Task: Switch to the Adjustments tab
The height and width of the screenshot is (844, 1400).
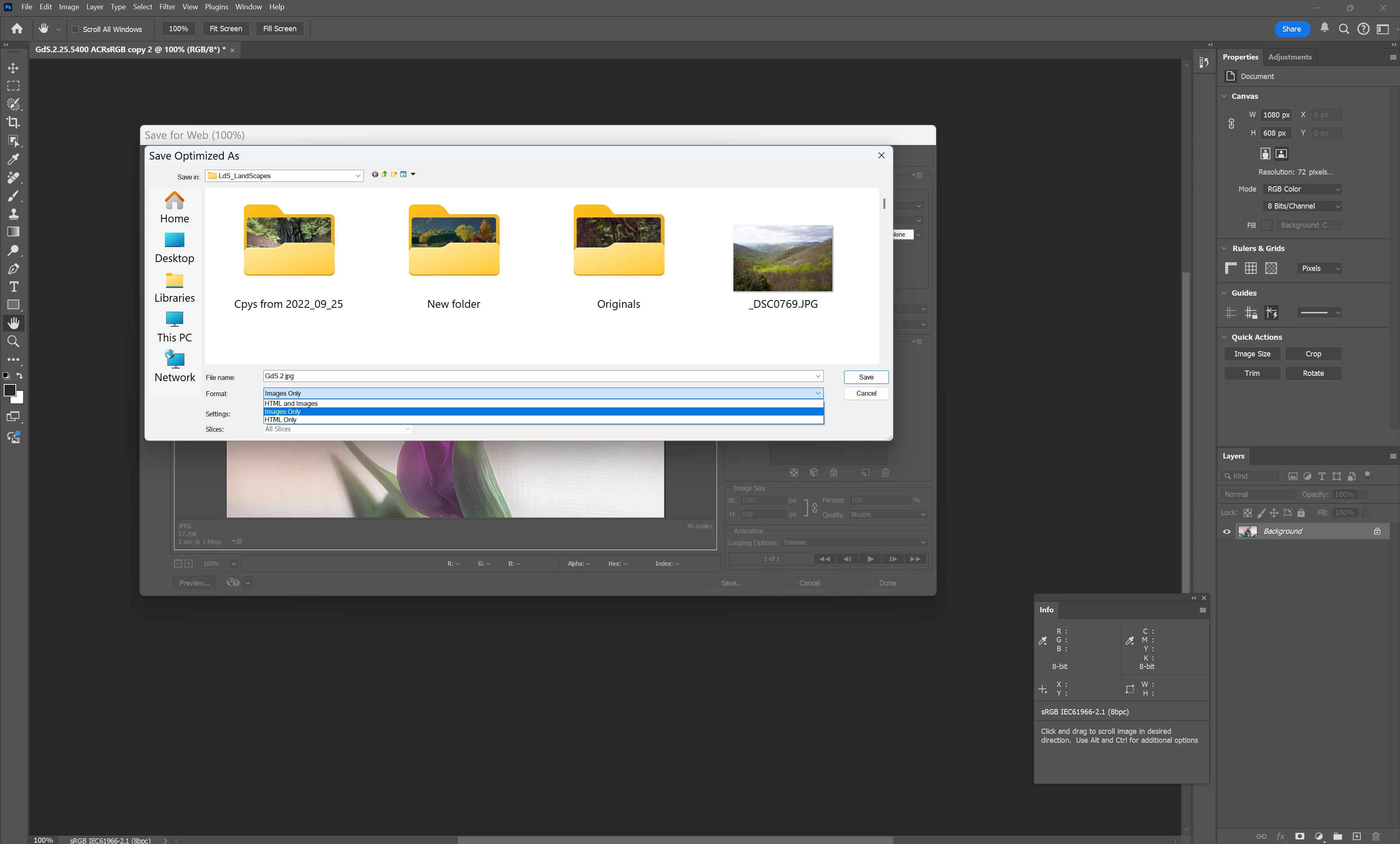Action: point(1290,57)
